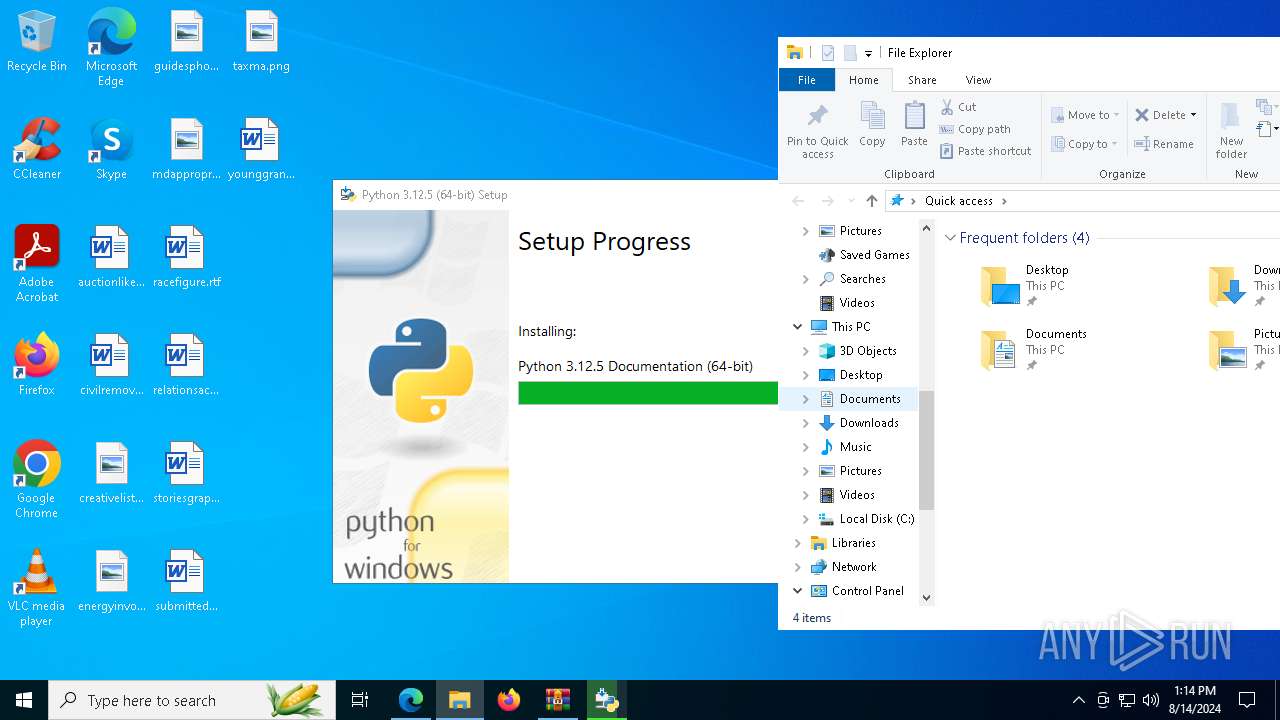Collapse the Frequent folders section
This screenshot has width=1280, height=720.
(x=950, y=238)
